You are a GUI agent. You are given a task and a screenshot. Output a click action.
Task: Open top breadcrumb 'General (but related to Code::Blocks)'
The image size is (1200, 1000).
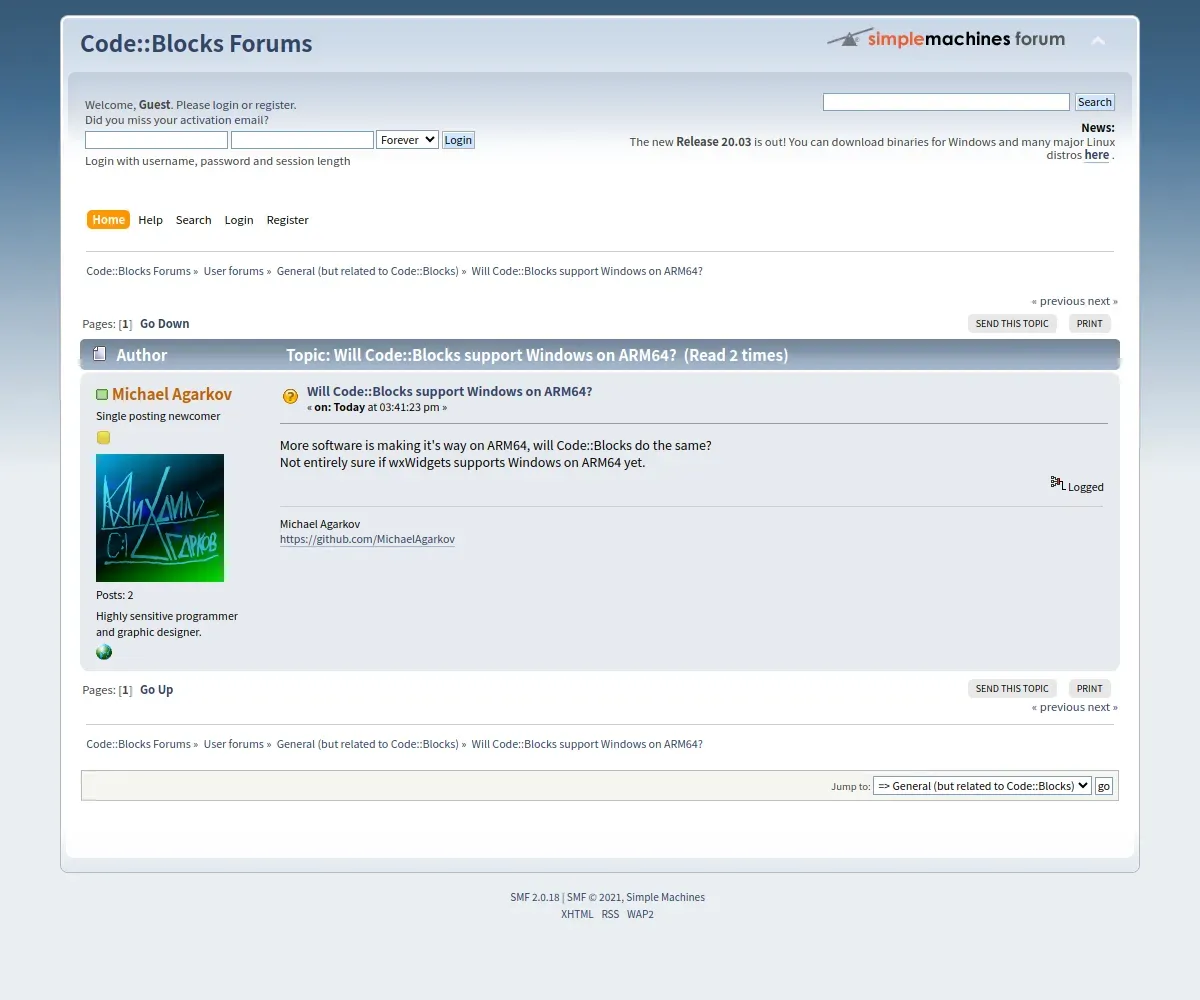[x=368, y=271]
